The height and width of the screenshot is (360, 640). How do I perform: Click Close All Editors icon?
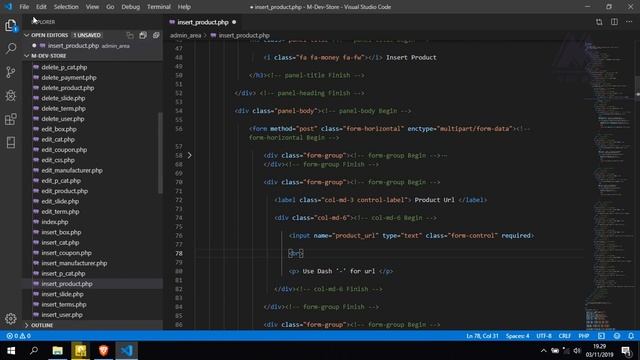(156, 36)
